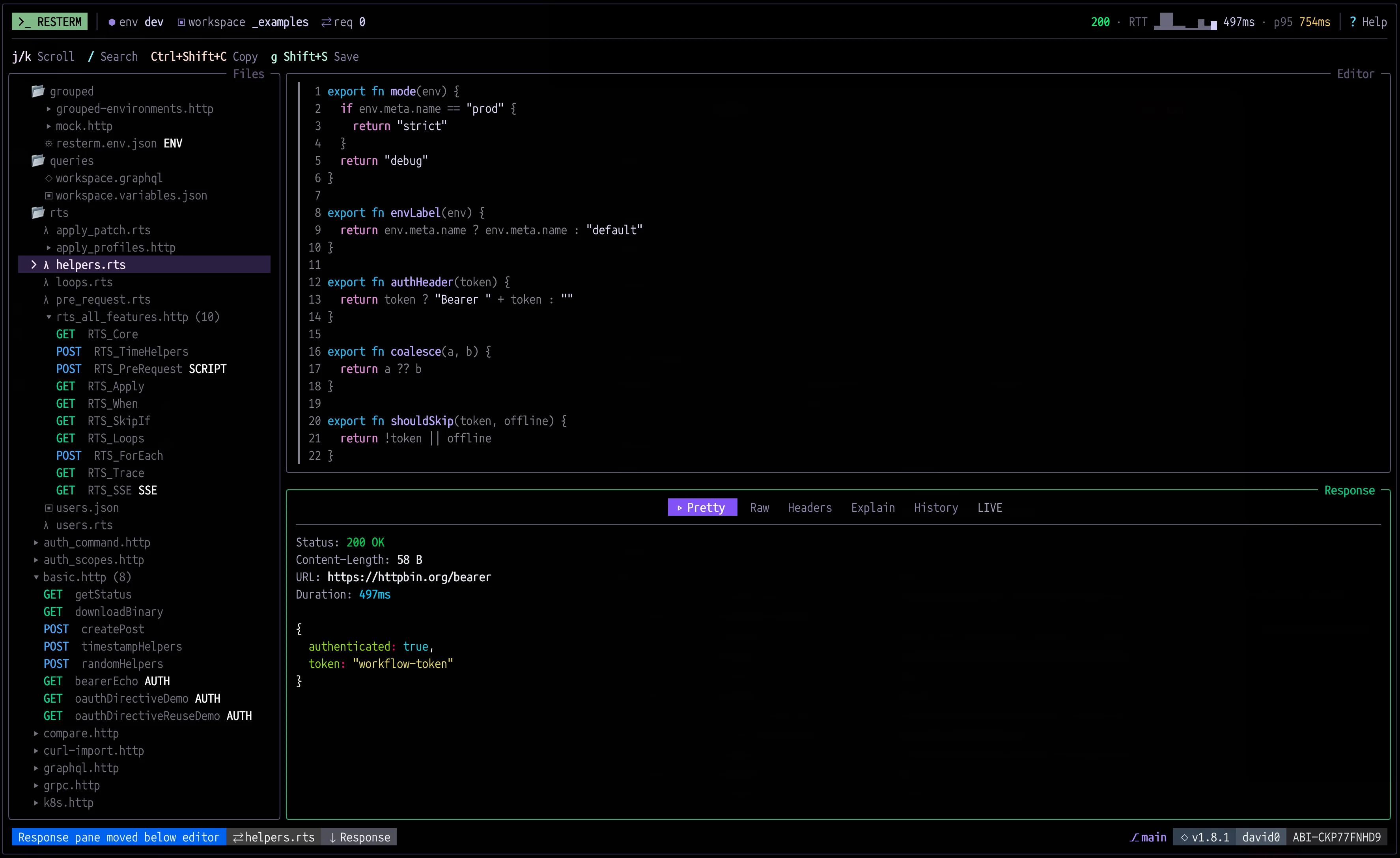1400x858 pixels.
Task: Click the 200 status code in header
Action: pyautogui.click(x=1101, y=22)
